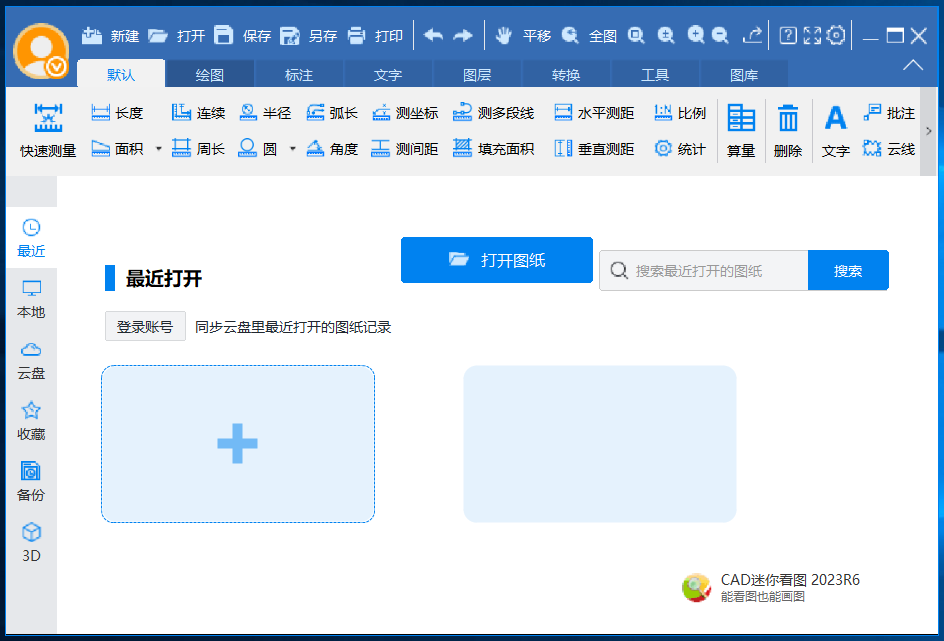Click the Undo arrow in the title toolbar
The width and height of the screenshot is (944, 641).
(x=433, y=36)
